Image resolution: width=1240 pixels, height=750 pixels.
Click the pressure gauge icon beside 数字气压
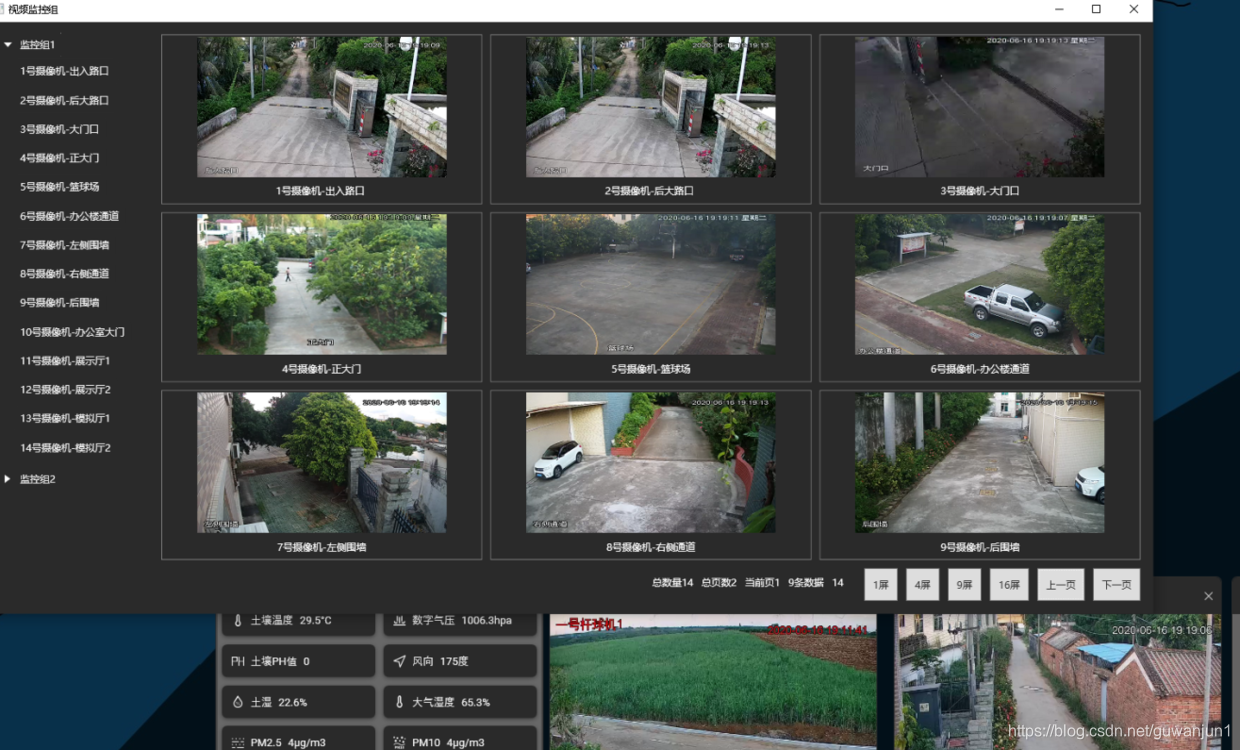(399, 620)
